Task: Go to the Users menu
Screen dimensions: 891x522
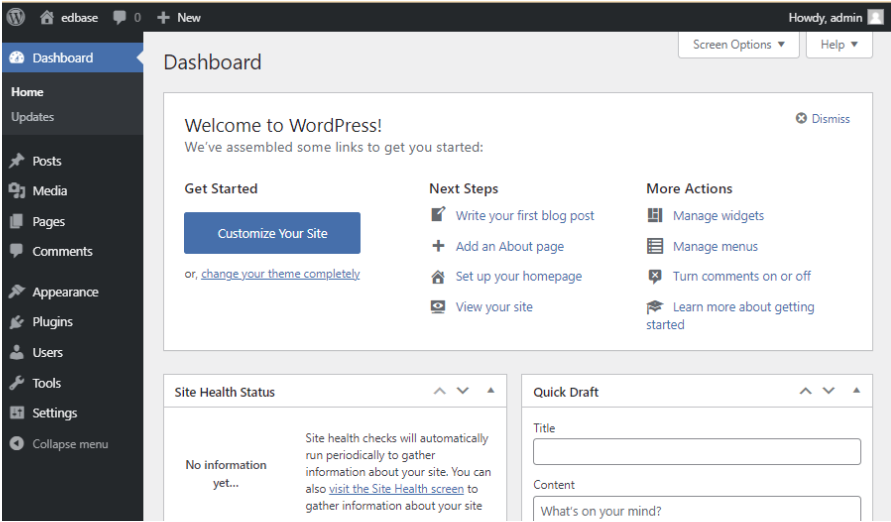Action: point(47,352)
